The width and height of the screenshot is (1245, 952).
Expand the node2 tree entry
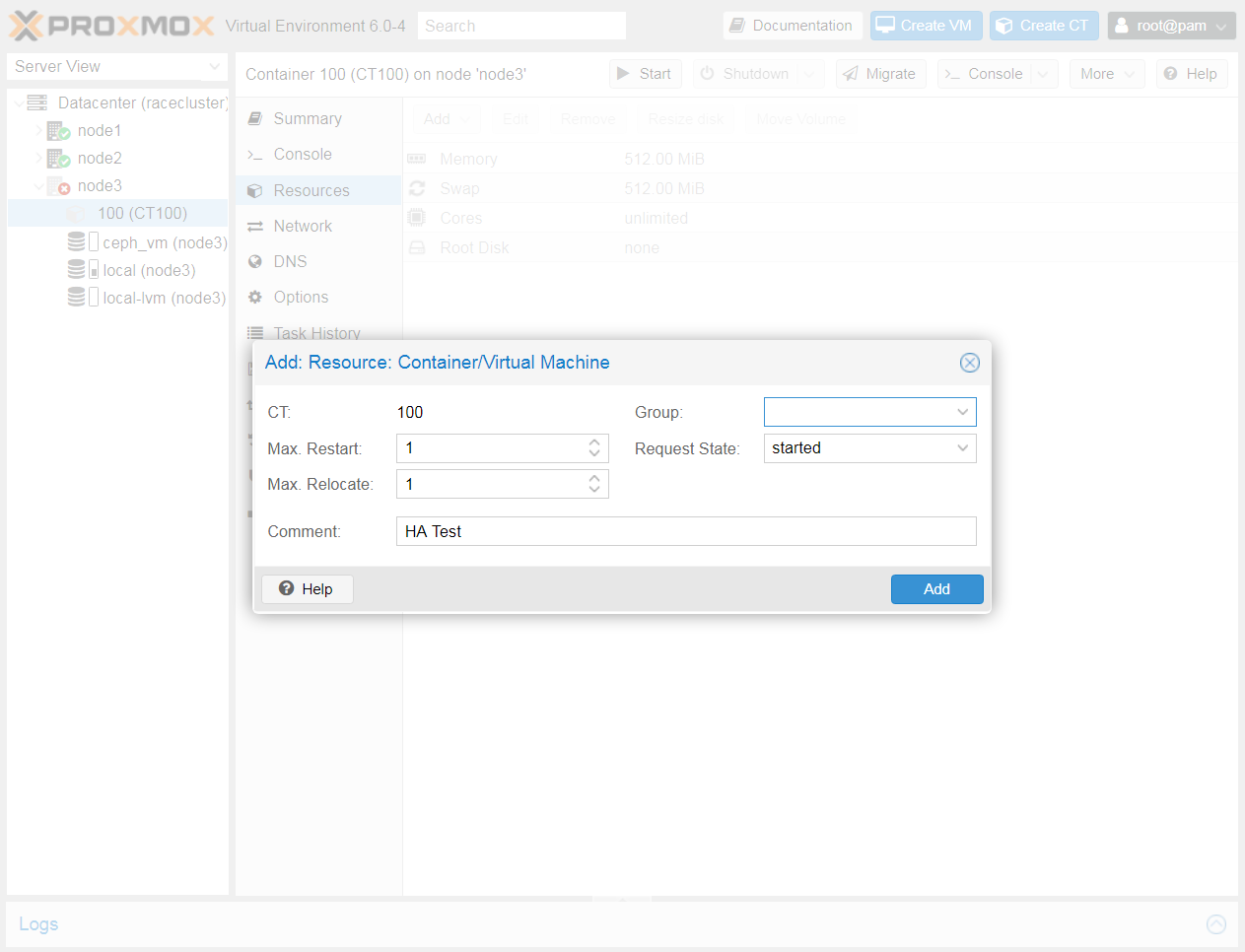(x=38, y=158)
